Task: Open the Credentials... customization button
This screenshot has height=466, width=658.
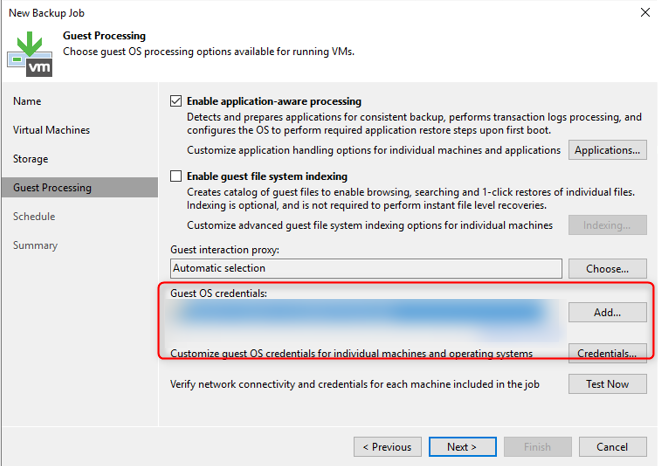Action: tap(607, 353)
